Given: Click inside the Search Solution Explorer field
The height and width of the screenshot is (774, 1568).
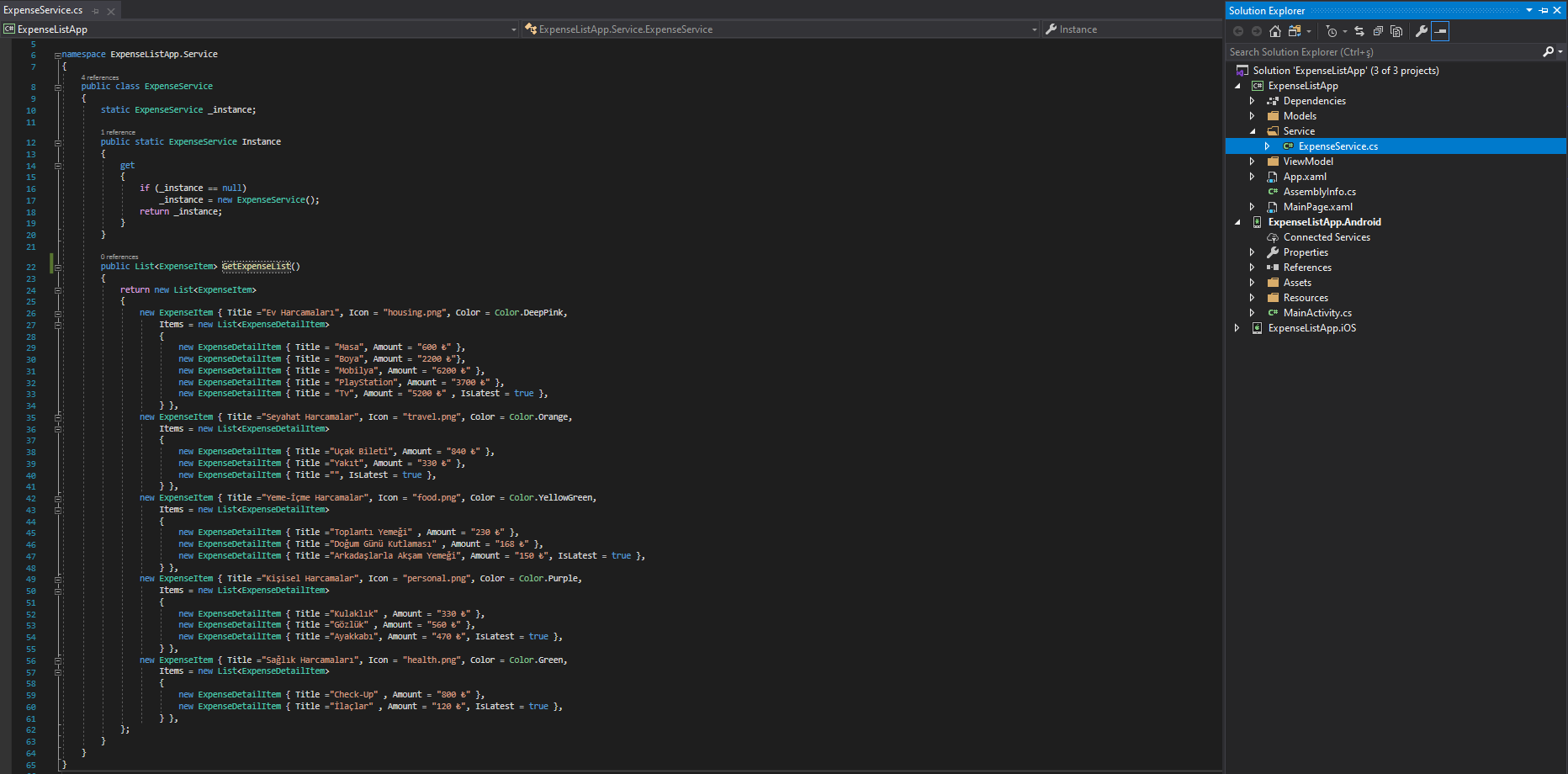Looking at the screenshot, I should click(x=1363, y=51).
